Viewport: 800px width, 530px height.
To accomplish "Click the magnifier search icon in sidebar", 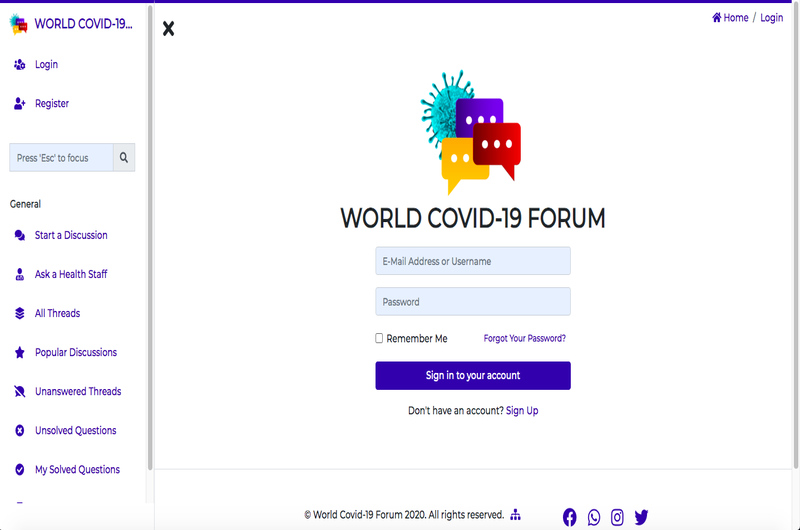I will coord(124,158).
